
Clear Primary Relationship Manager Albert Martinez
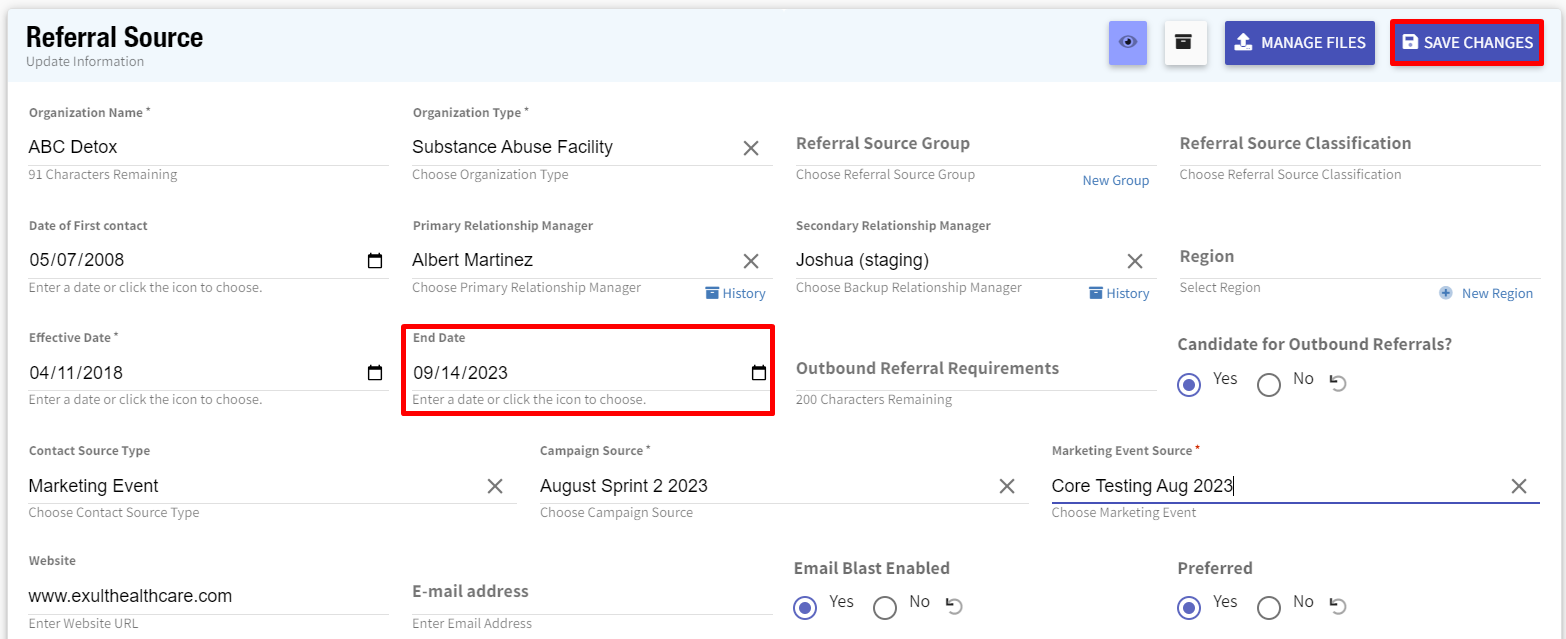click(x=751, y=261)
